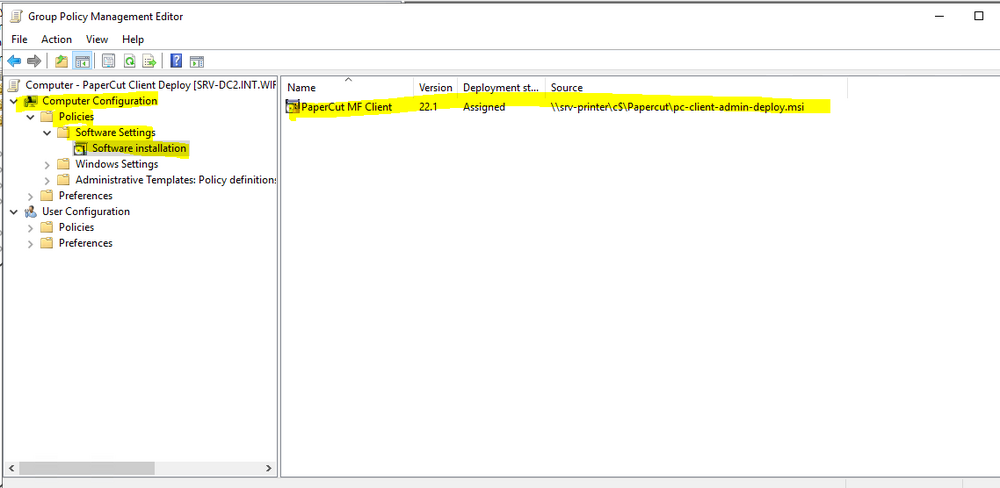This screenshot has height=488, width=1000.
Task: Sort by the Version column header
Action: pos(436,87)
